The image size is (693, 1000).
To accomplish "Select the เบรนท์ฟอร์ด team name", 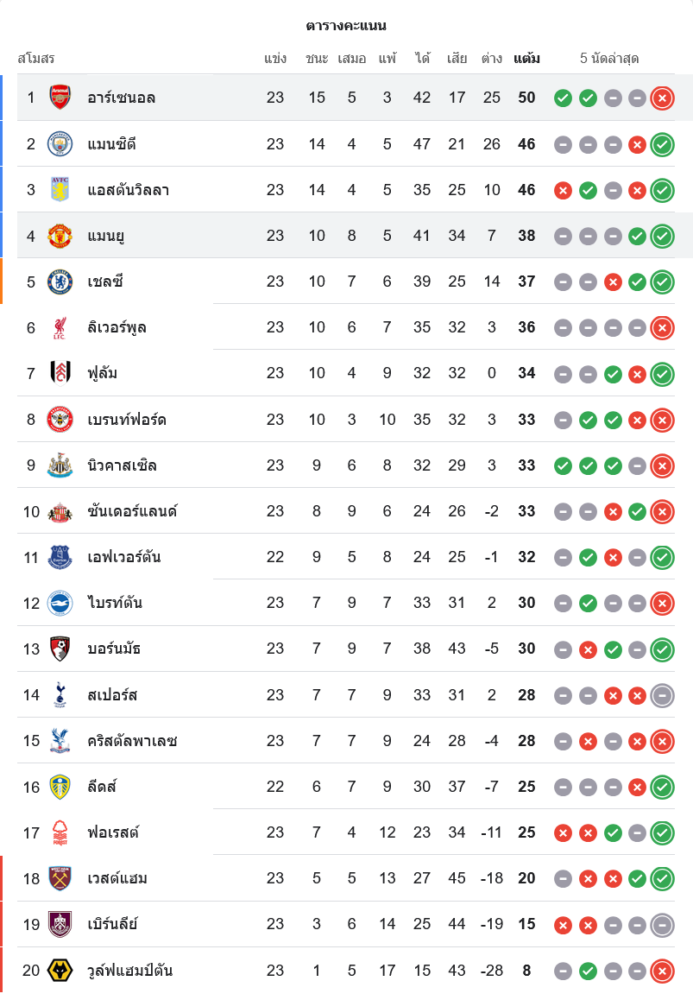I will click(x=127, y=419).
